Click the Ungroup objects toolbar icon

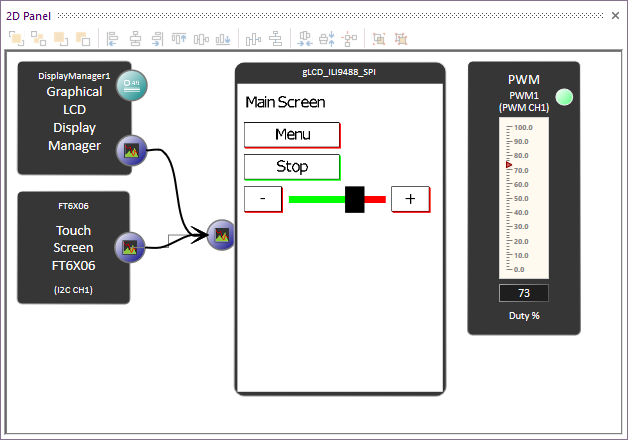click(401, 39)
